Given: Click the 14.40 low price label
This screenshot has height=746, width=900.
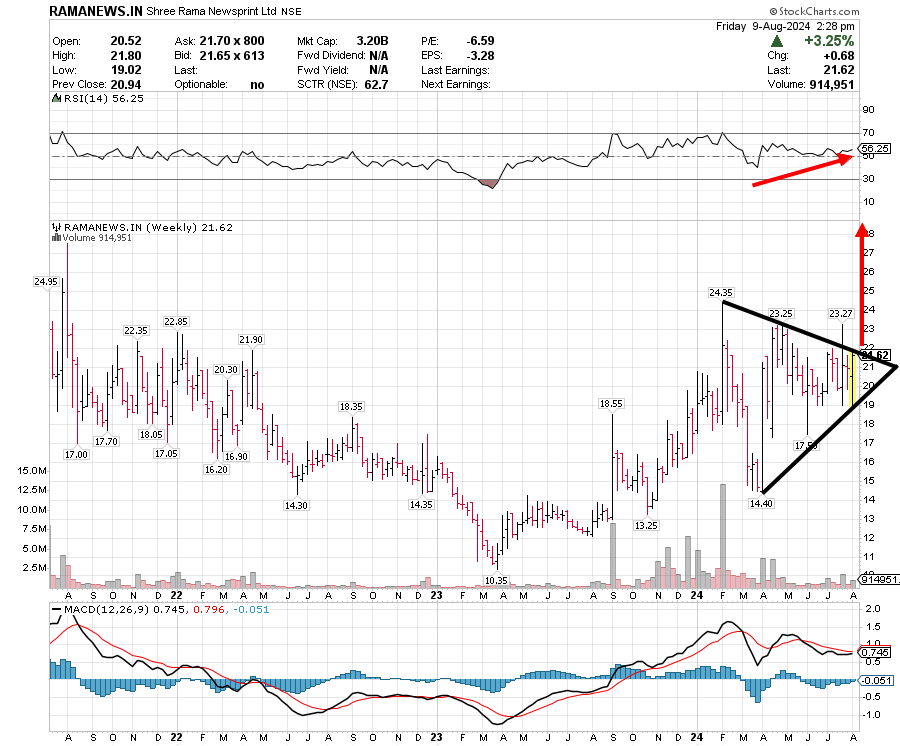Looking at the screenshot, I should (761, 503).
